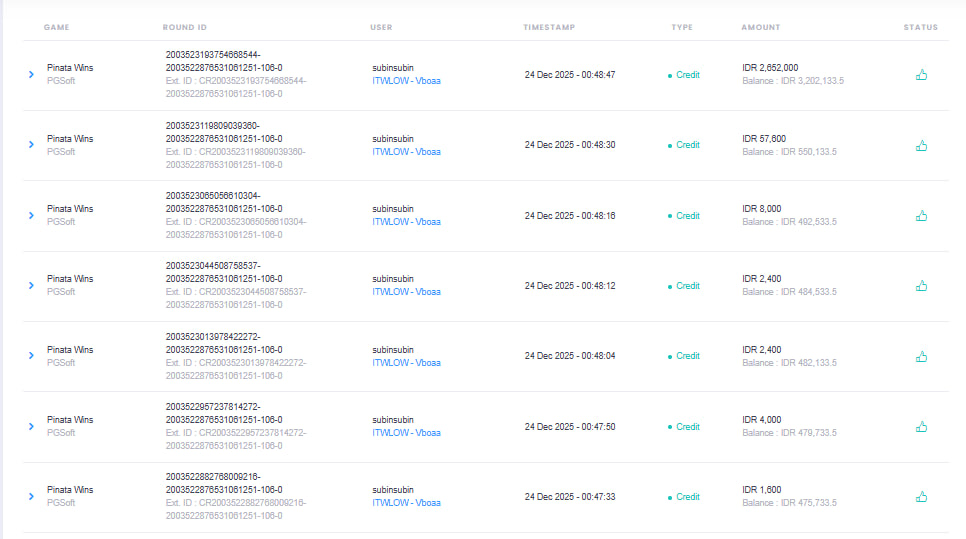Expand the row with timestamp 00:48:16
Viewport: 966px width, 539px height.
click(x=31, y=215)
